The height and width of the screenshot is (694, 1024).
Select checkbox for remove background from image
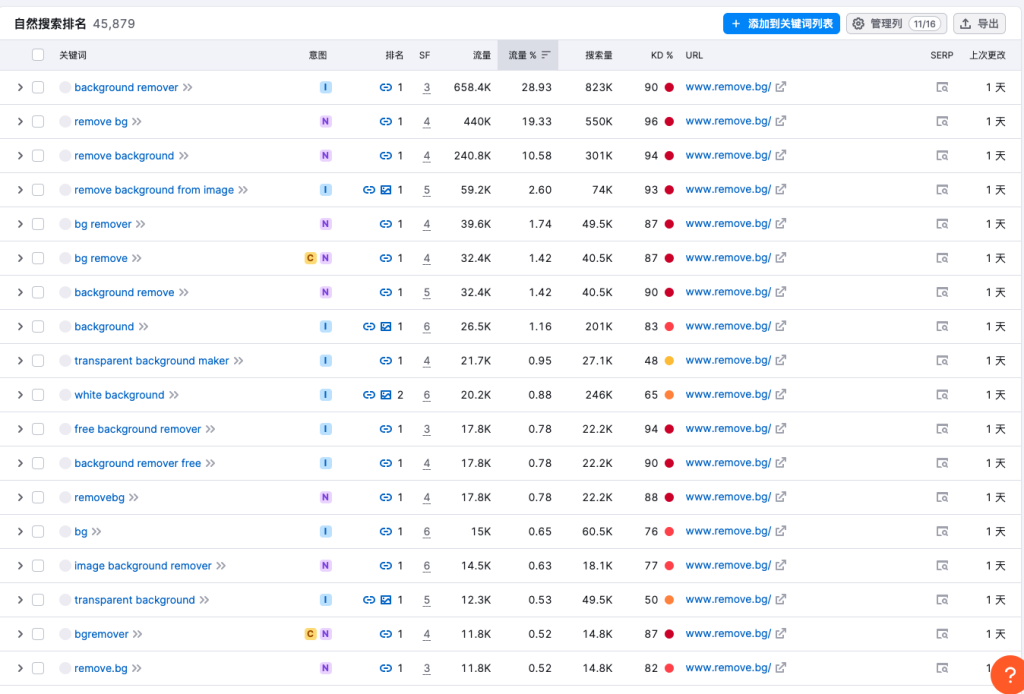[x=38, y=190]
